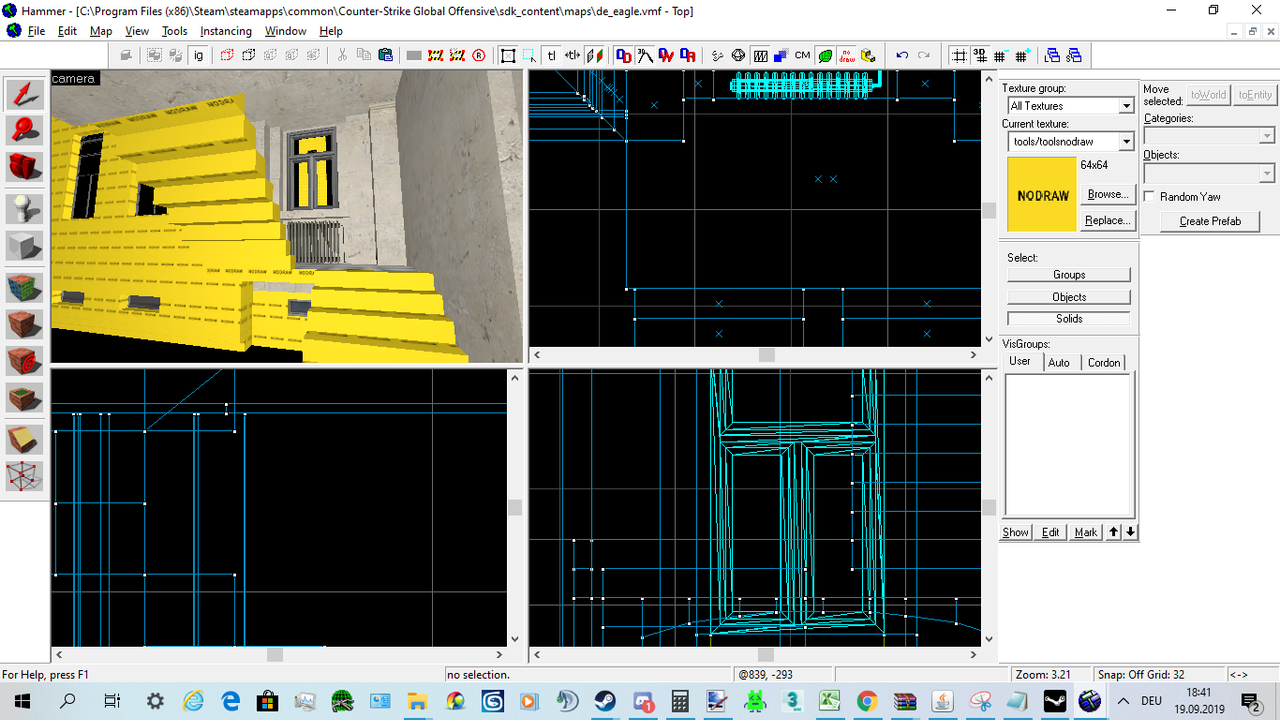
Task: Open the Texture group dropdown
Action: [x=1126, y=106]
